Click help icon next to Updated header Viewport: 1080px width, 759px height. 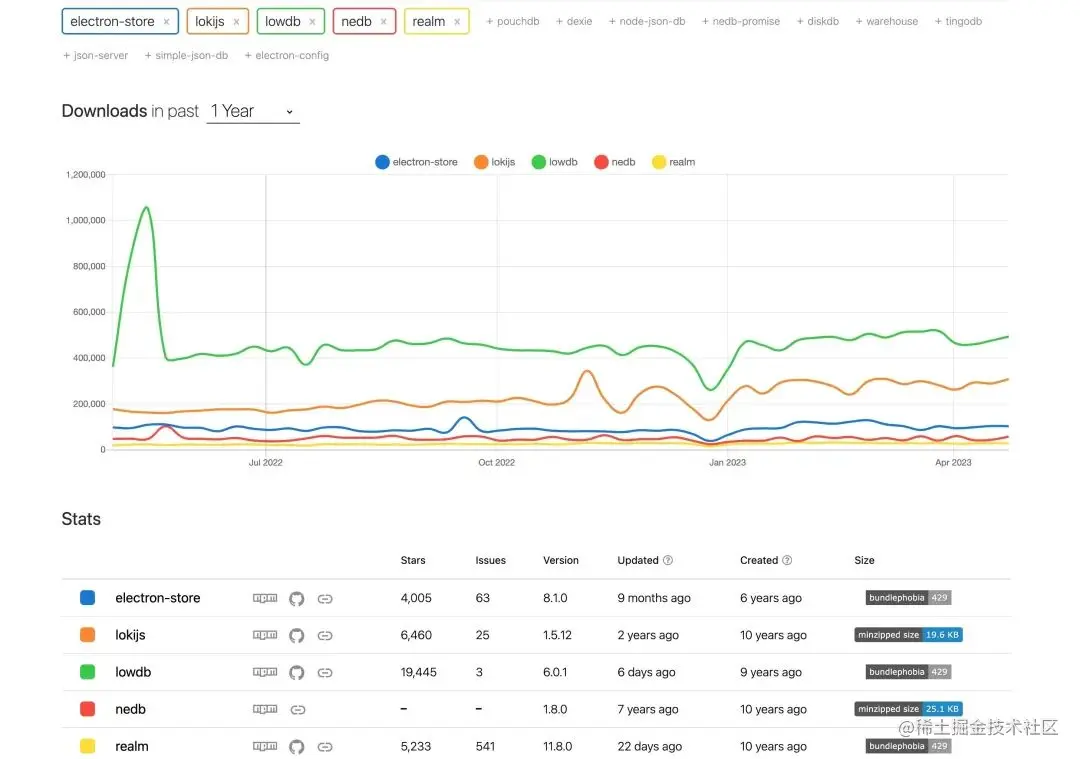point(667,561)
